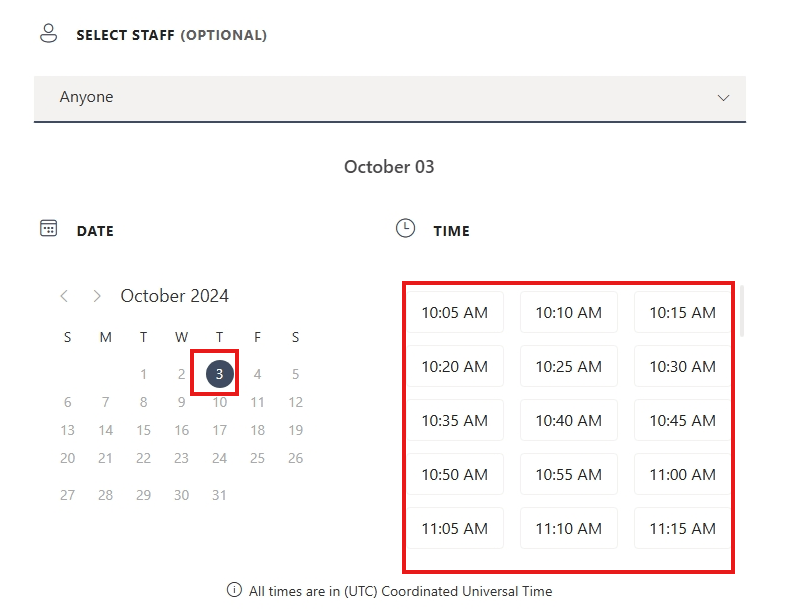Screen dimensions: 785x609
Task: Pick October 5 on the calendar
Action: click(295, 374)
